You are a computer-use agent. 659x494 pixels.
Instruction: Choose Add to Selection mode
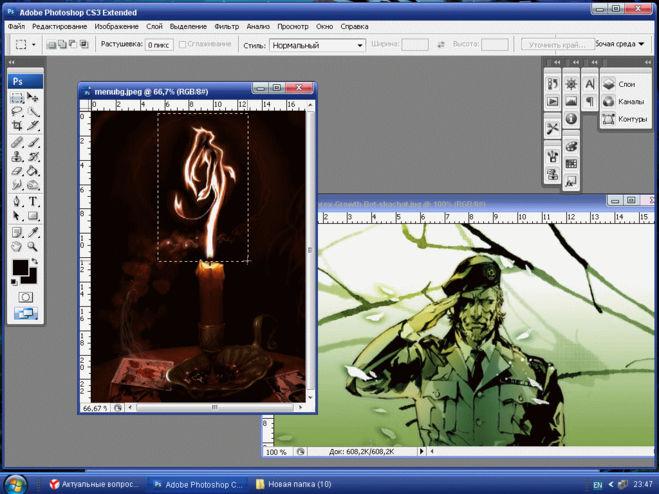pos(62,44)
